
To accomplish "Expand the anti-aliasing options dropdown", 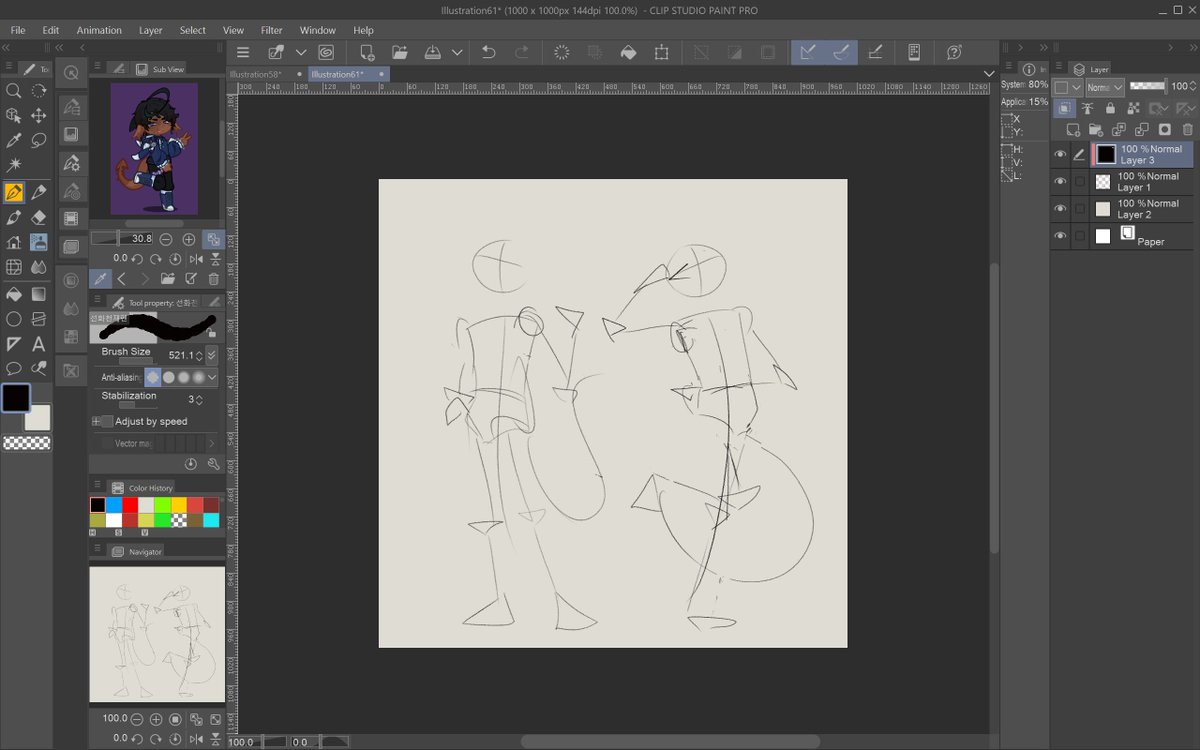I will 212,377.
